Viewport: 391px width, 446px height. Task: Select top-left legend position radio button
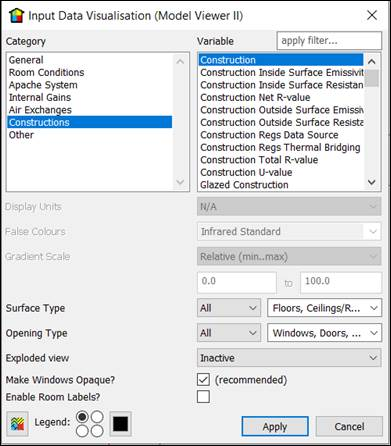(x=82, y=417)
